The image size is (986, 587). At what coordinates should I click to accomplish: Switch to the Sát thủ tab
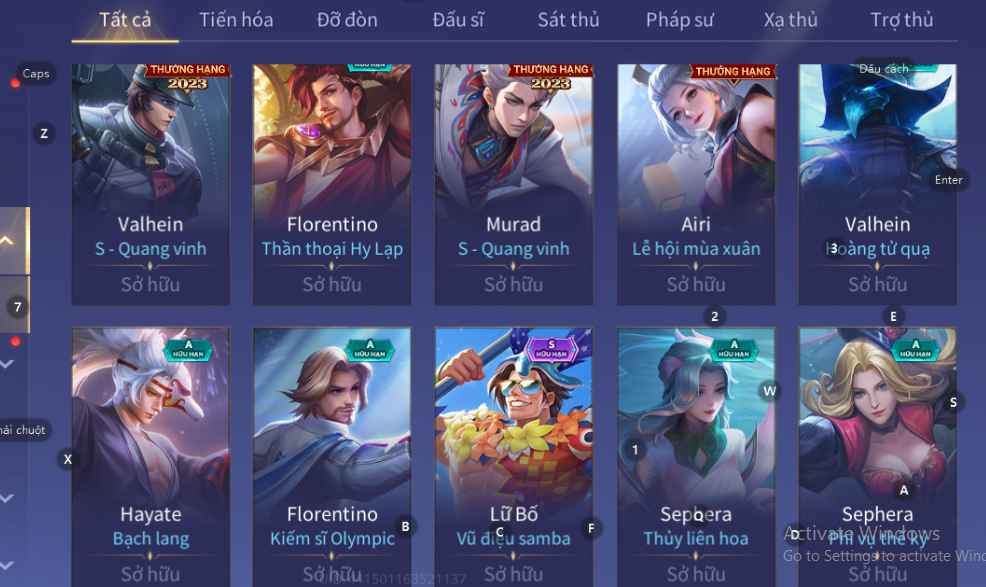(568, 20)
